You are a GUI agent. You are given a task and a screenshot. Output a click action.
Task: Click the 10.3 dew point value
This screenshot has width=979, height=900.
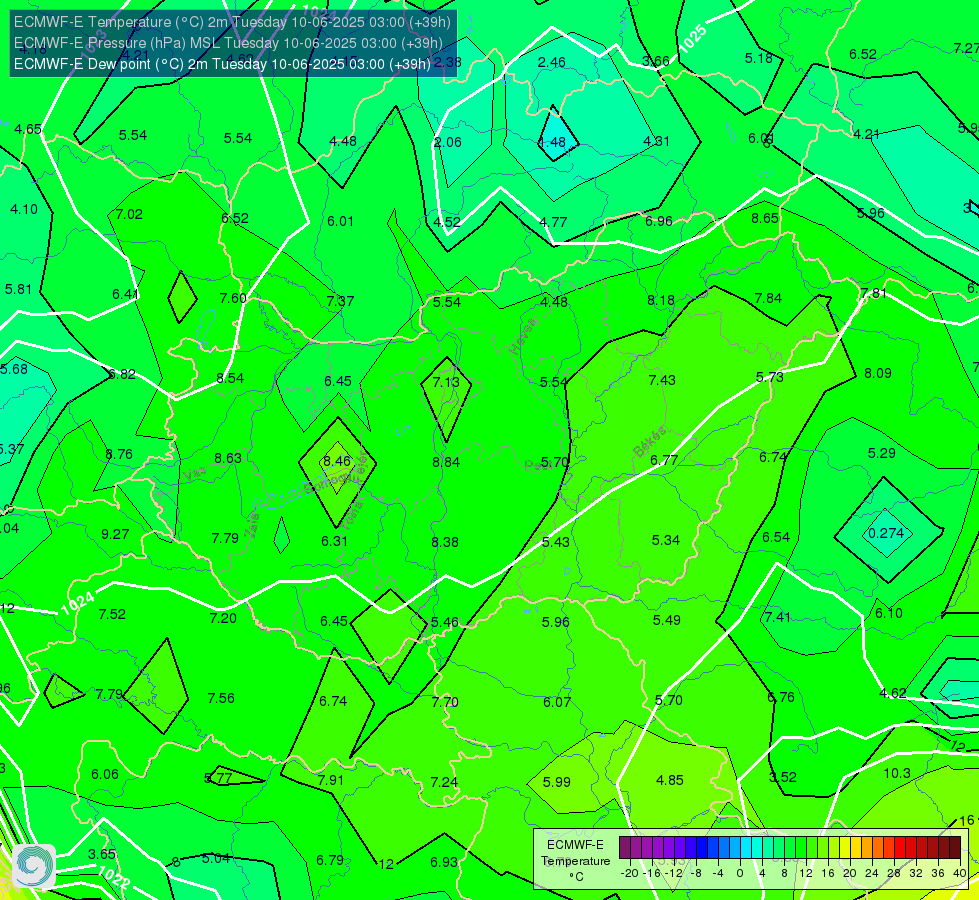coord(897,773)
